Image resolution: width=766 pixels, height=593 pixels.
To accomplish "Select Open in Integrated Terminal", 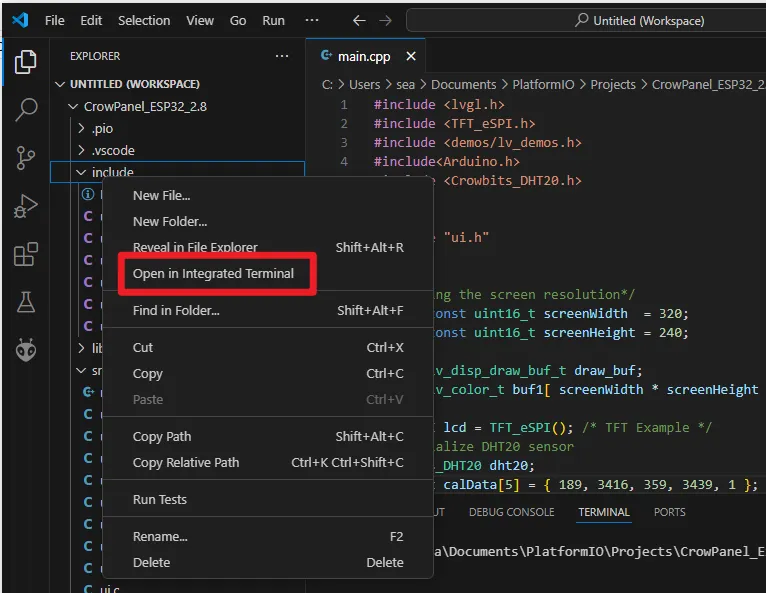I will tap(213, 274).
